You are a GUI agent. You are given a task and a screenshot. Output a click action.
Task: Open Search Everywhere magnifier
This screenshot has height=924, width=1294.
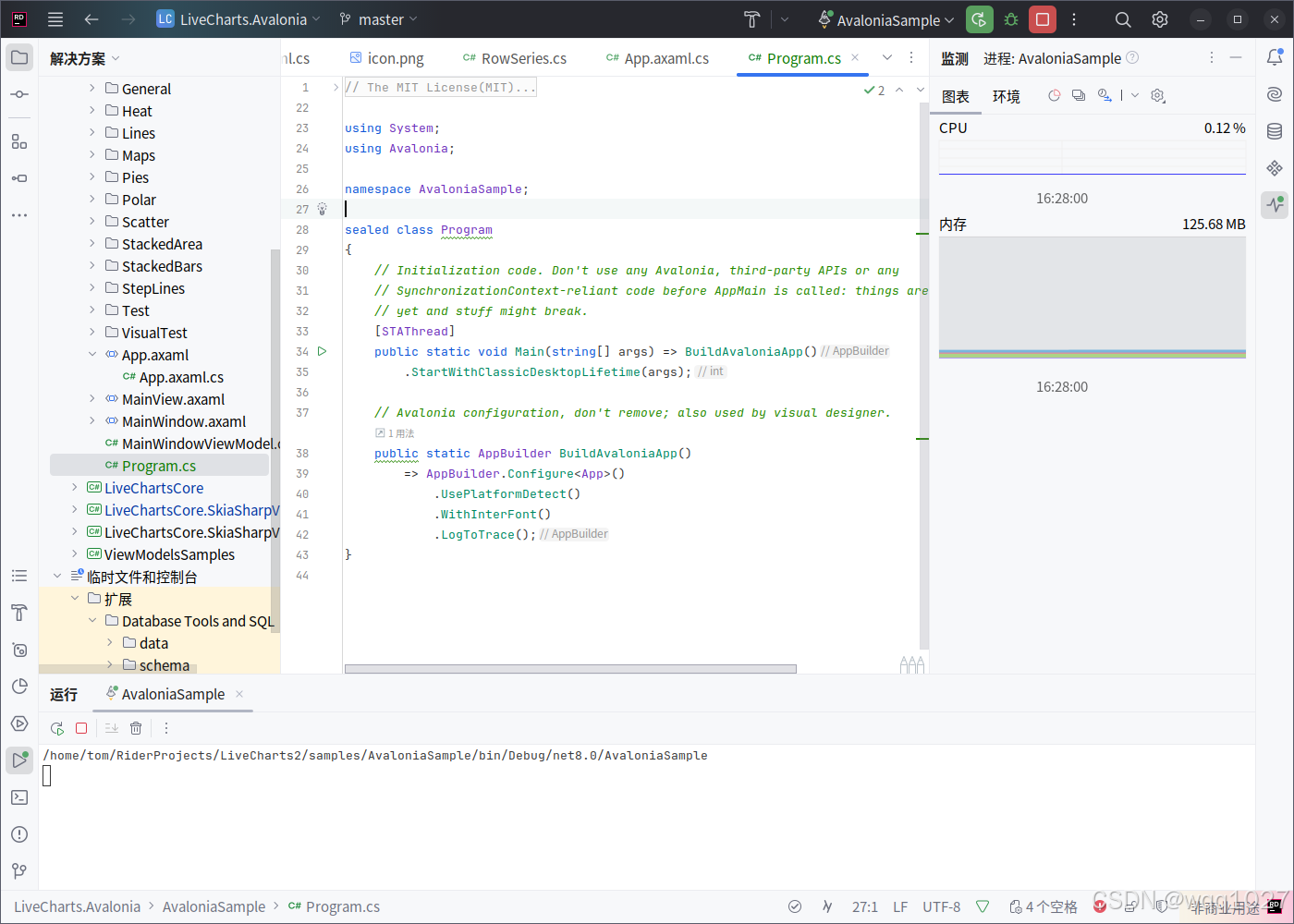[x=1123, y=19]
